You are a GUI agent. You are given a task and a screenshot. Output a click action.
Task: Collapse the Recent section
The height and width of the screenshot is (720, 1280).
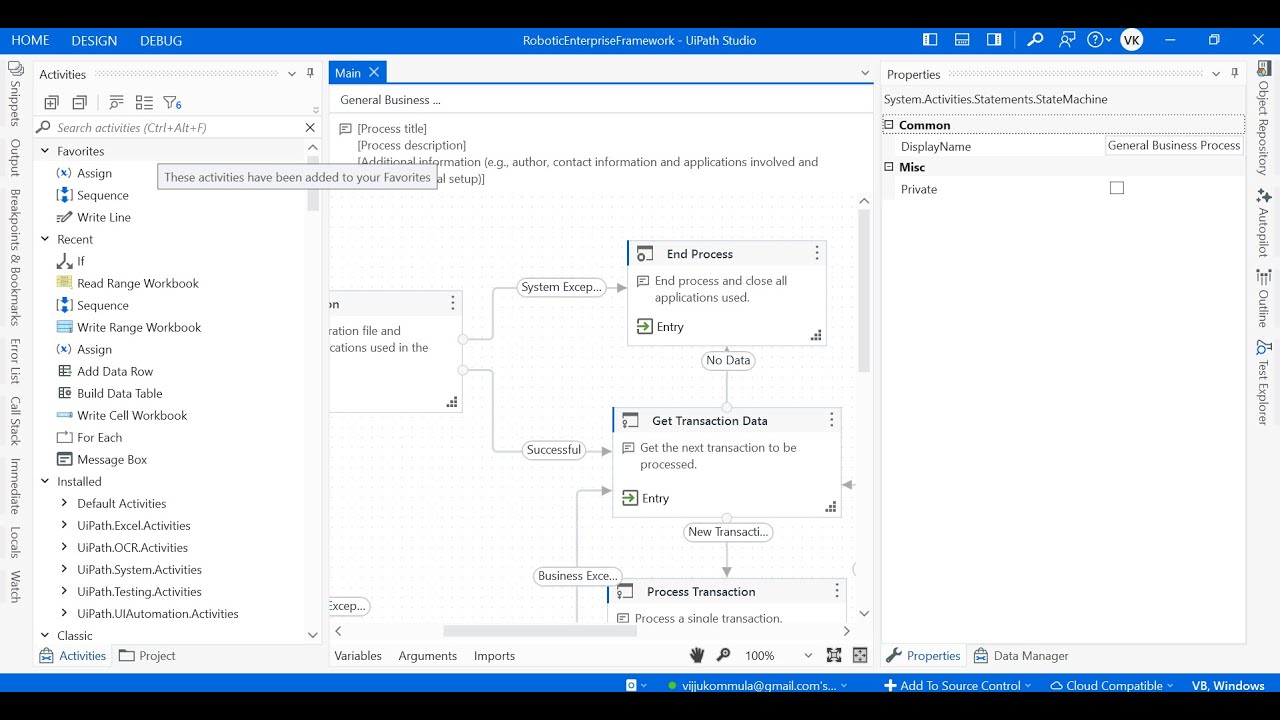point(45,239)
